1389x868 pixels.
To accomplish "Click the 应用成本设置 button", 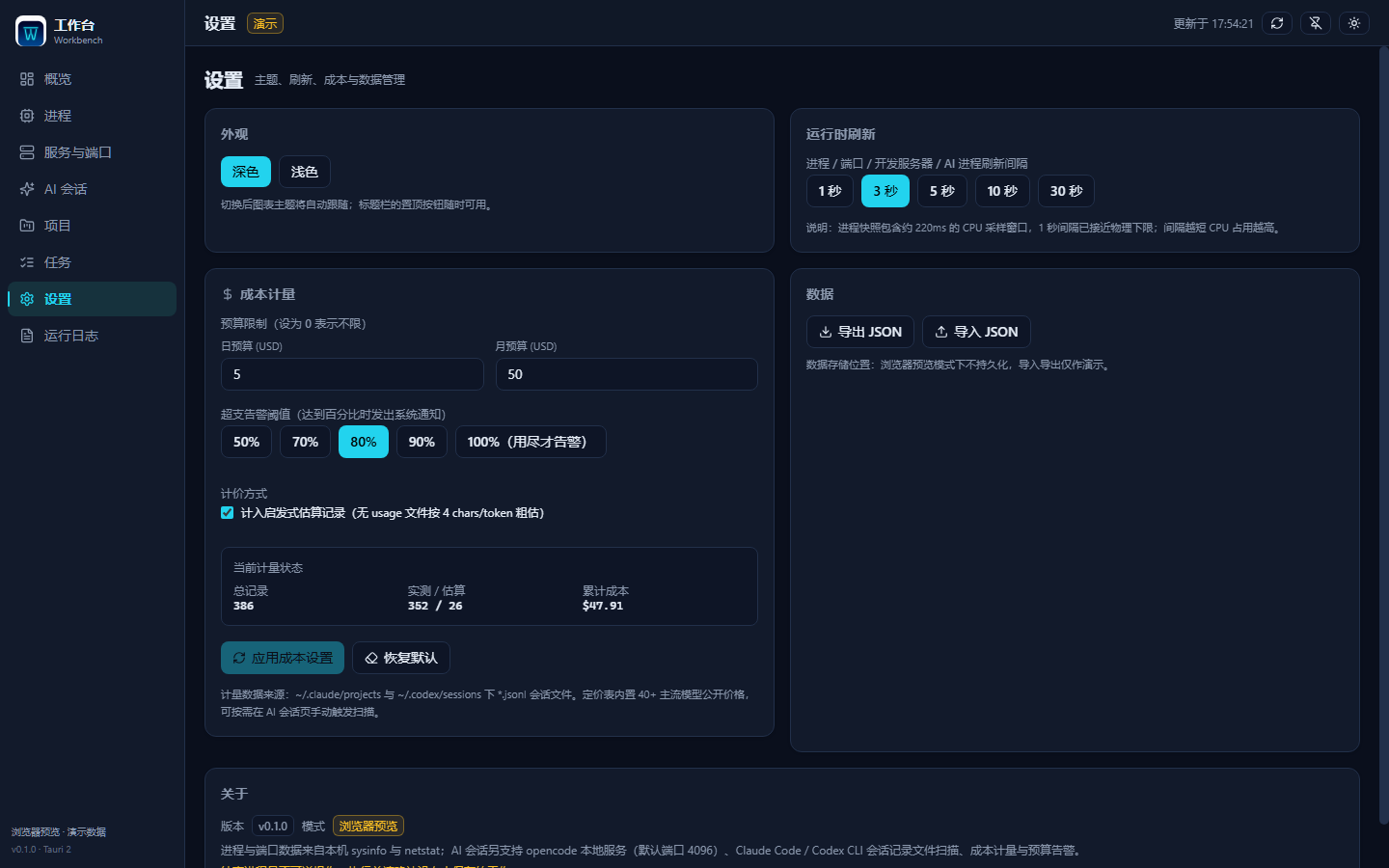I will (283, 658).
